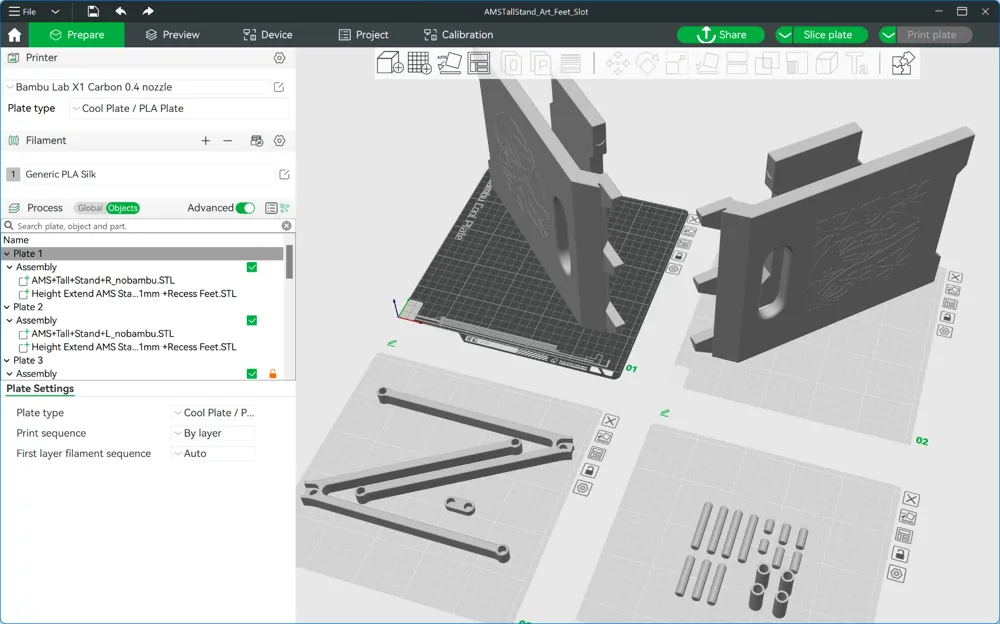Open printer settings gear icon
The width and height of the screenshot is (1000, 624).
[280, 58]
